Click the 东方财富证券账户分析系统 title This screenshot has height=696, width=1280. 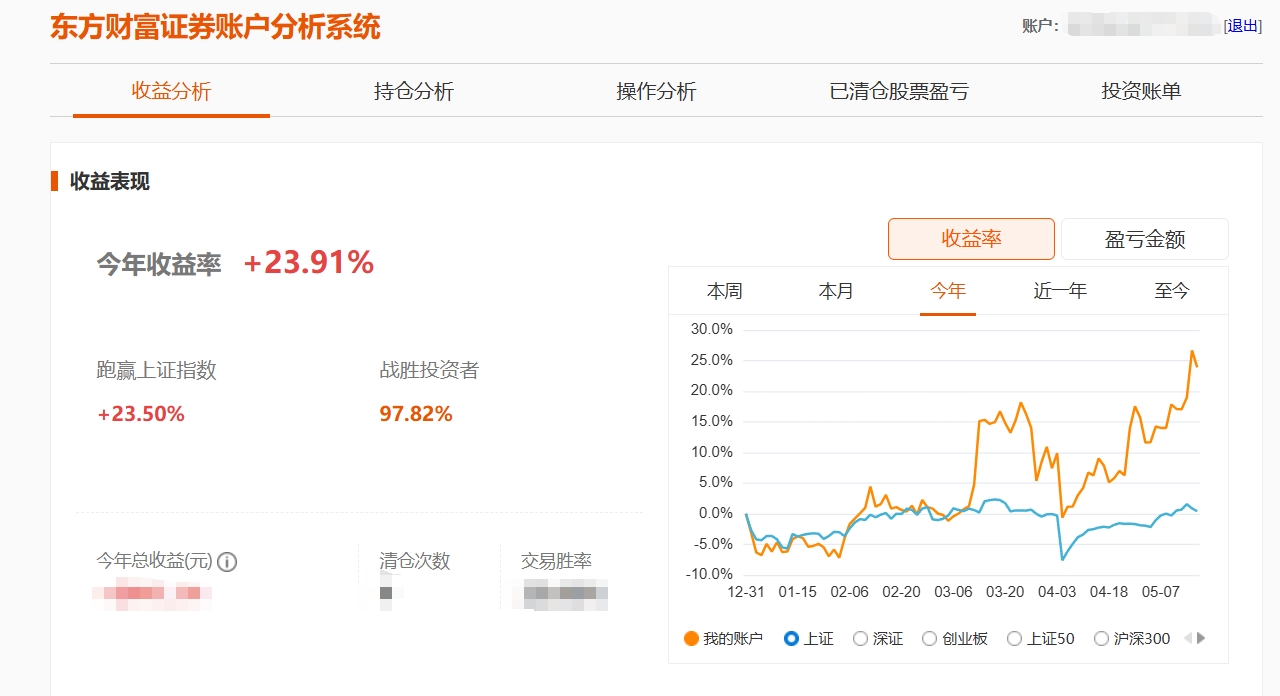tap(215, 27)
